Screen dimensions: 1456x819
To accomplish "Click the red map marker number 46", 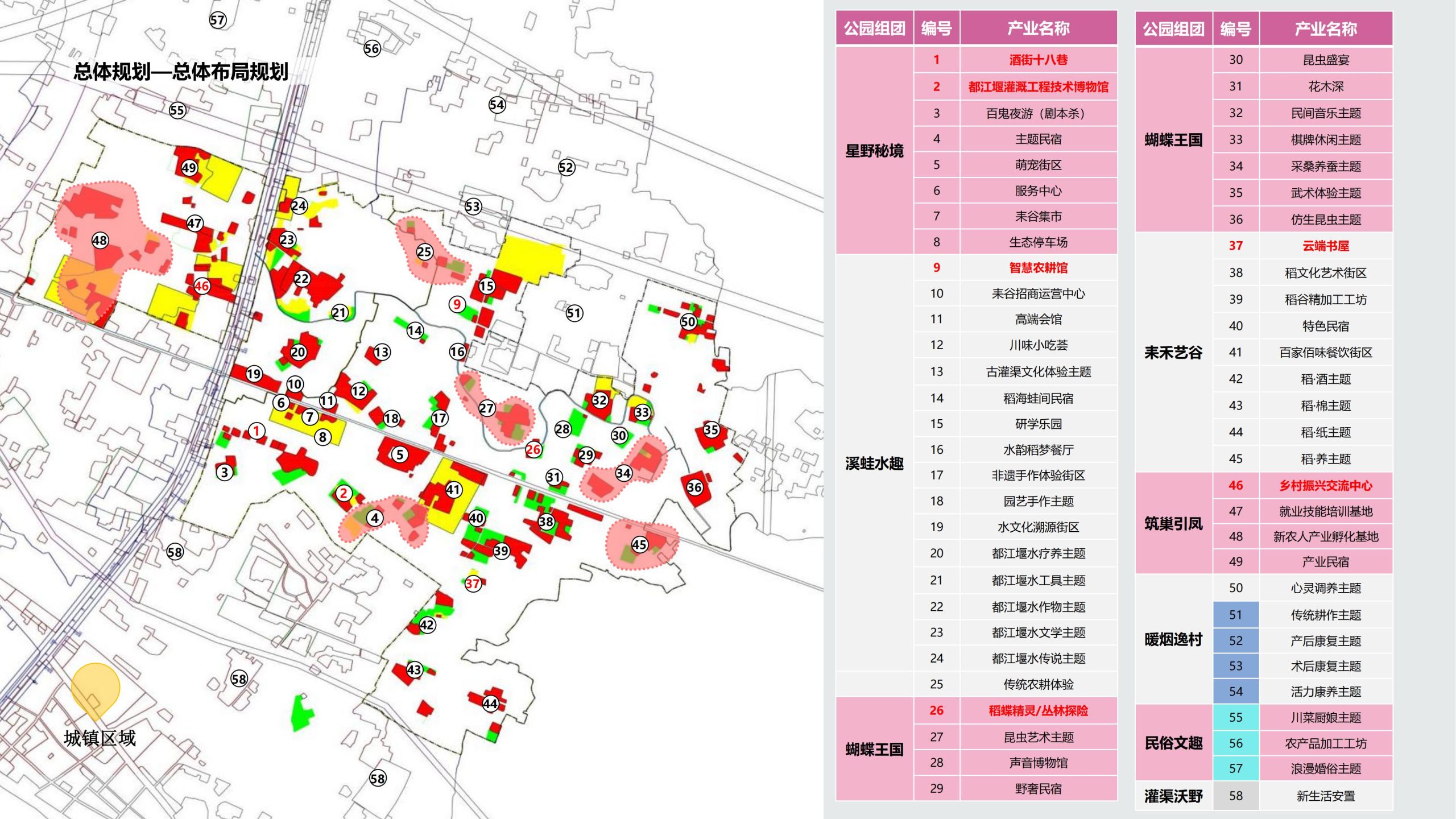I will (201, 286).
